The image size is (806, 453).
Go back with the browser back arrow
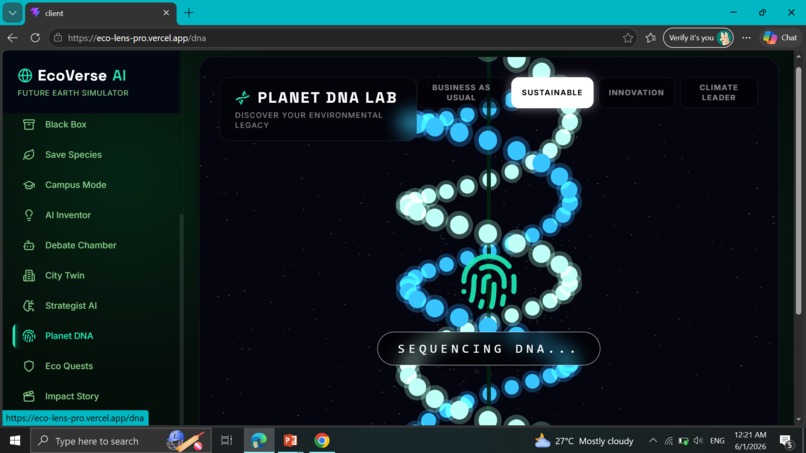click(12, 38)
